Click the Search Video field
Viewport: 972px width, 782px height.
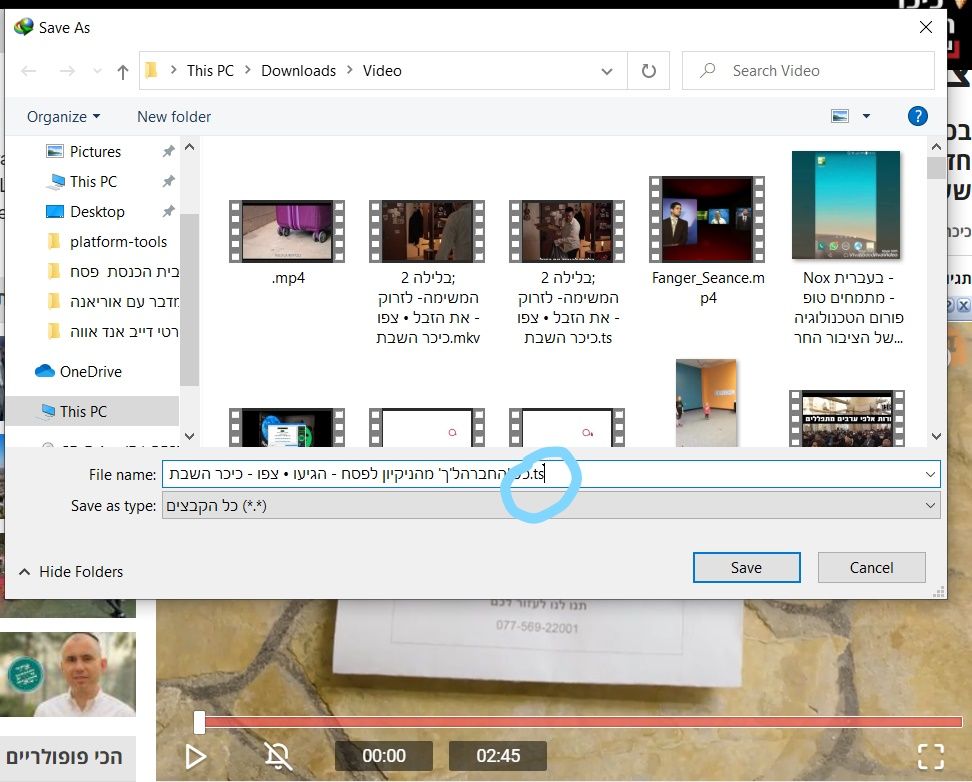808,71
